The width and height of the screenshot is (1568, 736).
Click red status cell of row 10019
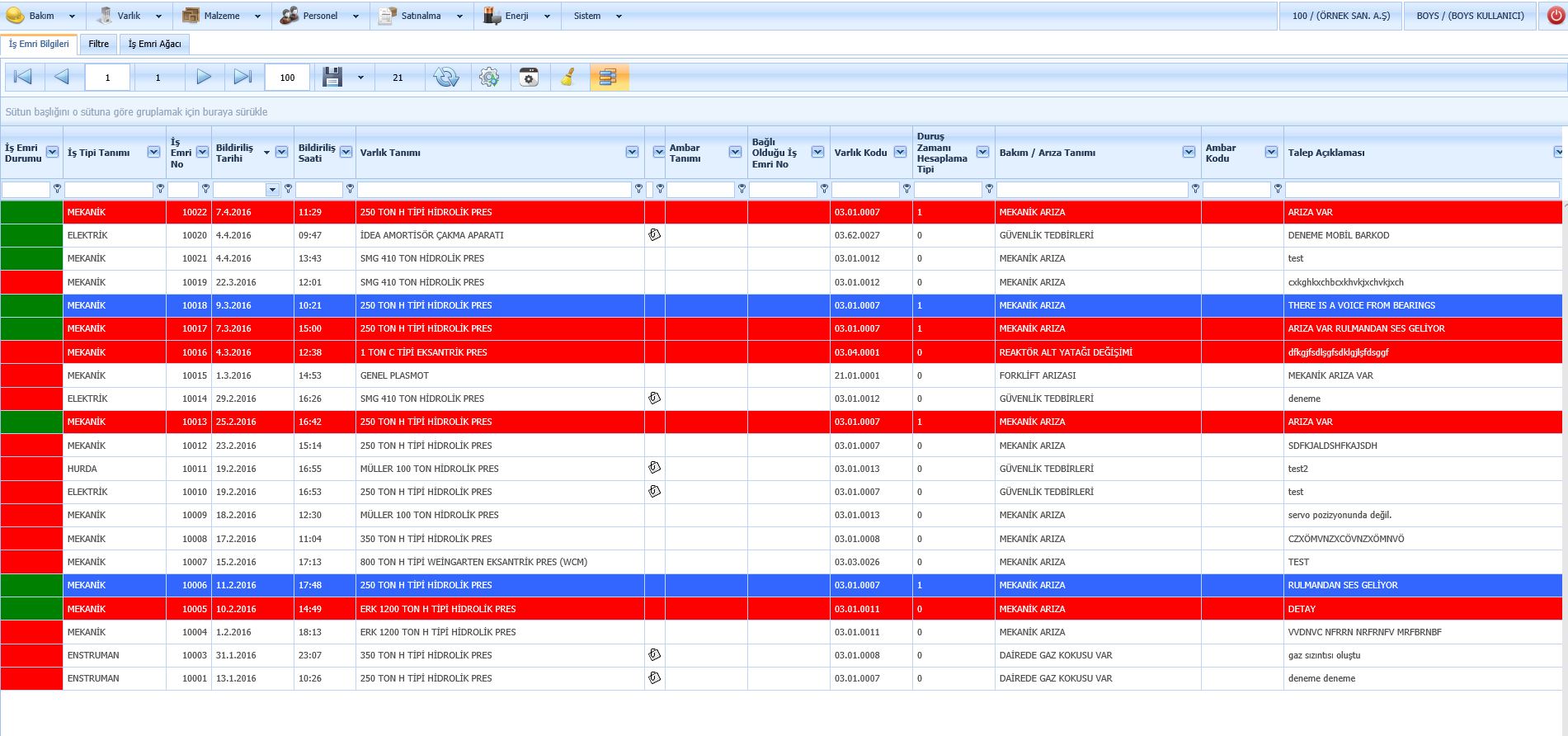pos(32,282)
